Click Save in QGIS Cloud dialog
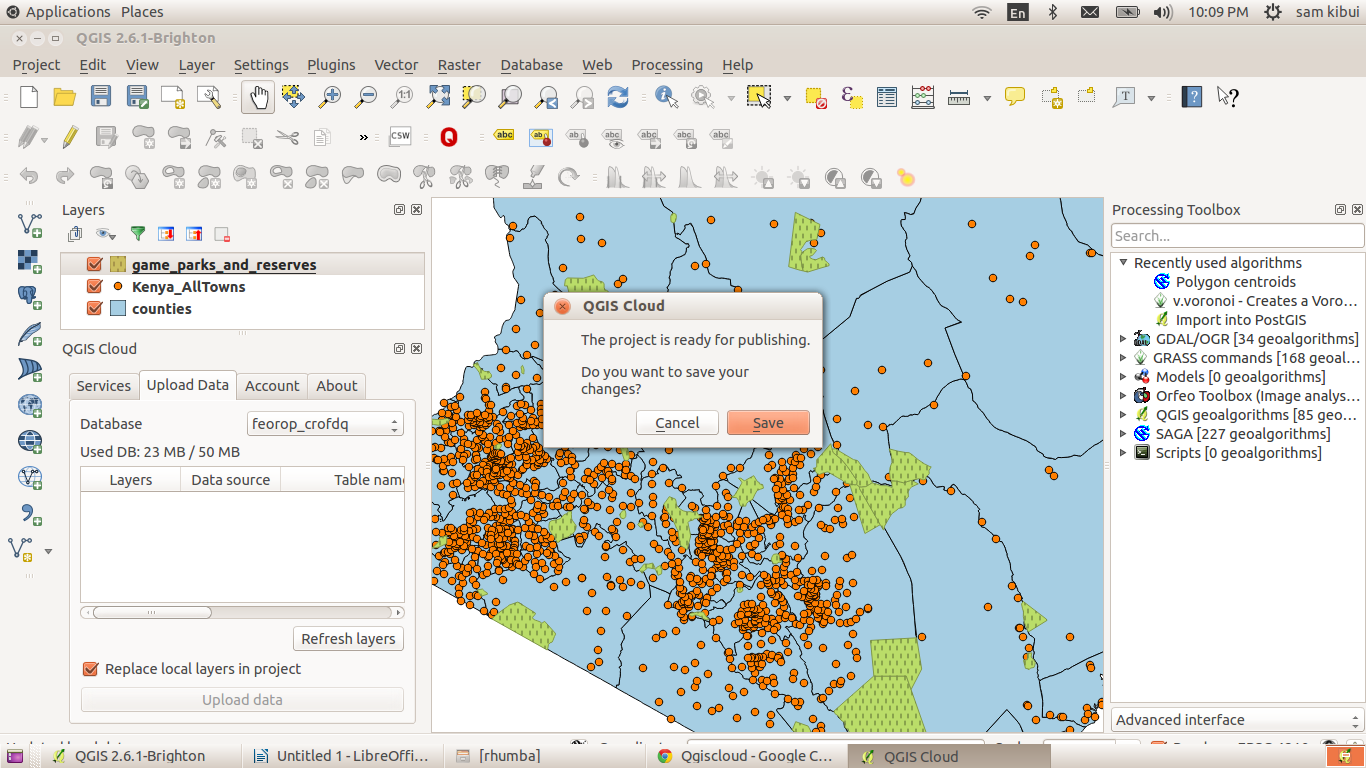Image resolution: width=1366 pixels, height=768 pixels. pyautogui.click(x=768, y=423)
